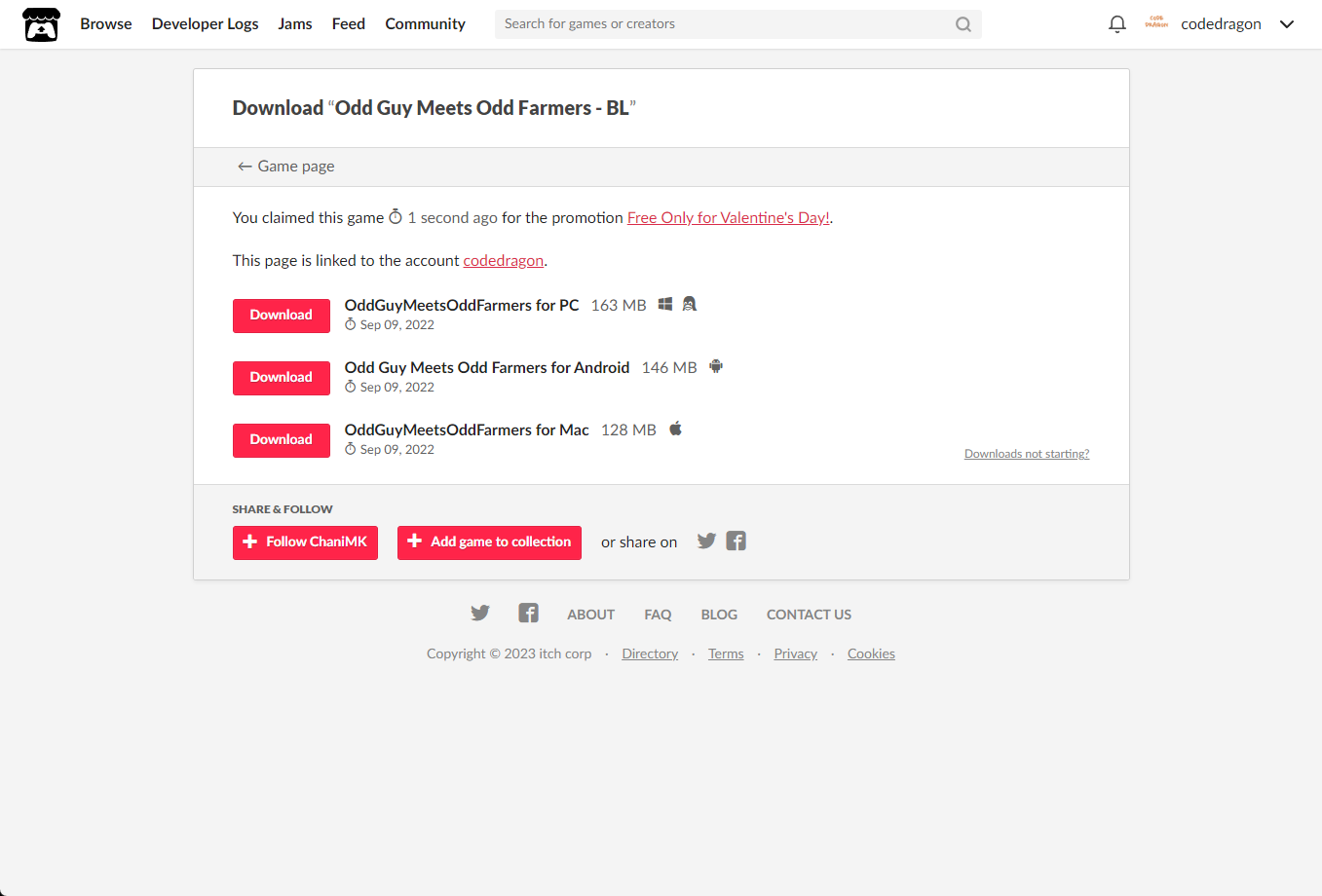Open CONTACT US footer link
Screen dimensions: 1322x896
coord(809,615)
